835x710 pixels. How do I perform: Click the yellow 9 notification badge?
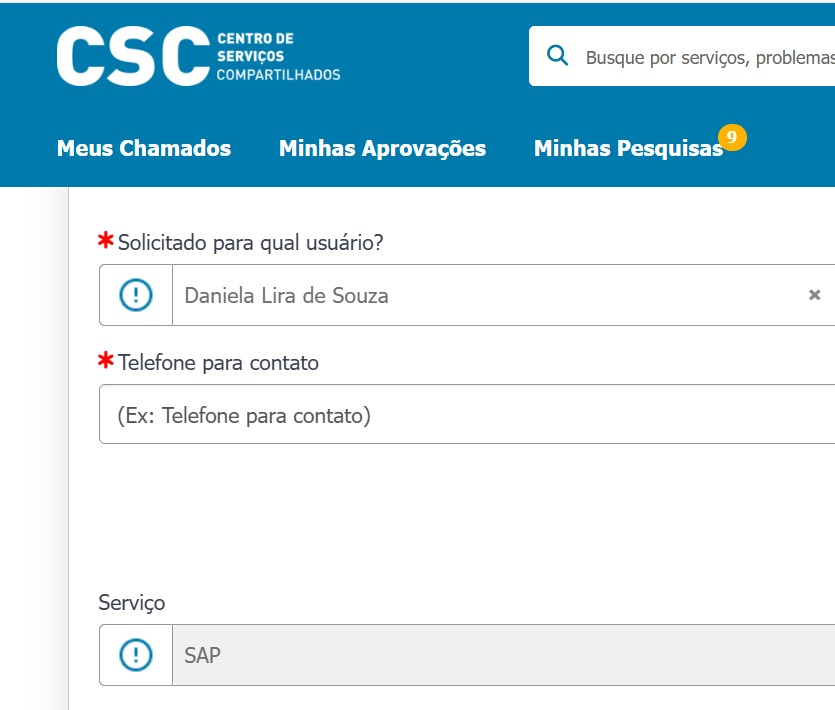[732, 137]
